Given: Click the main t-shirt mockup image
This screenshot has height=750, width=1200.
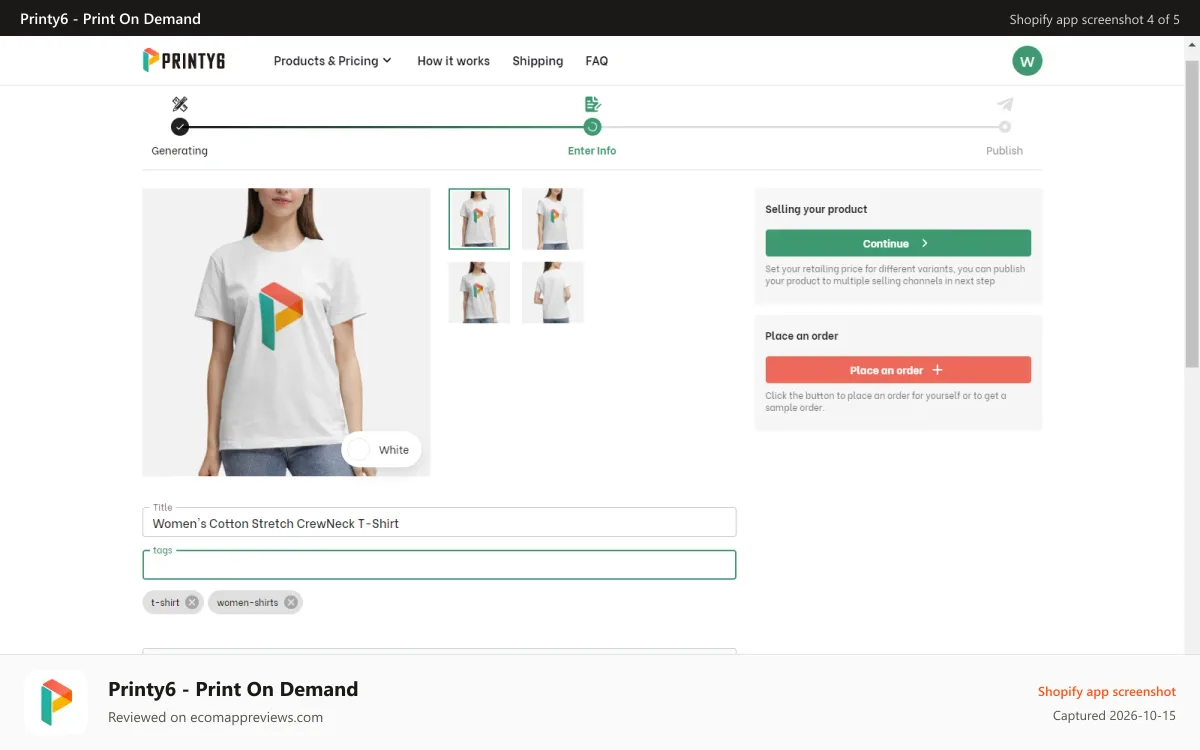Looking at the screenshot, I should [x=286, y=332].
